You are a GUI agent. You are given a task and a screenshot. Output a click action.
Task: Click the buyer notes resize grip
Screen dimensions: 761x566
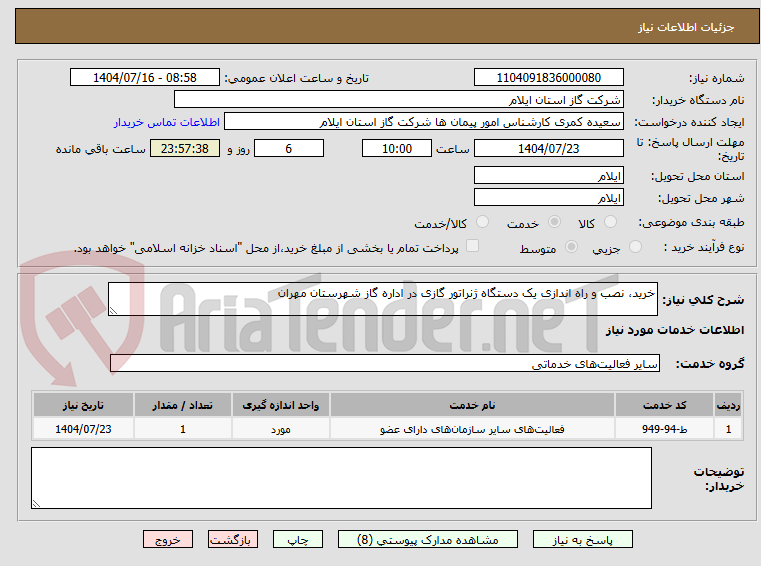tap(36, 504)
